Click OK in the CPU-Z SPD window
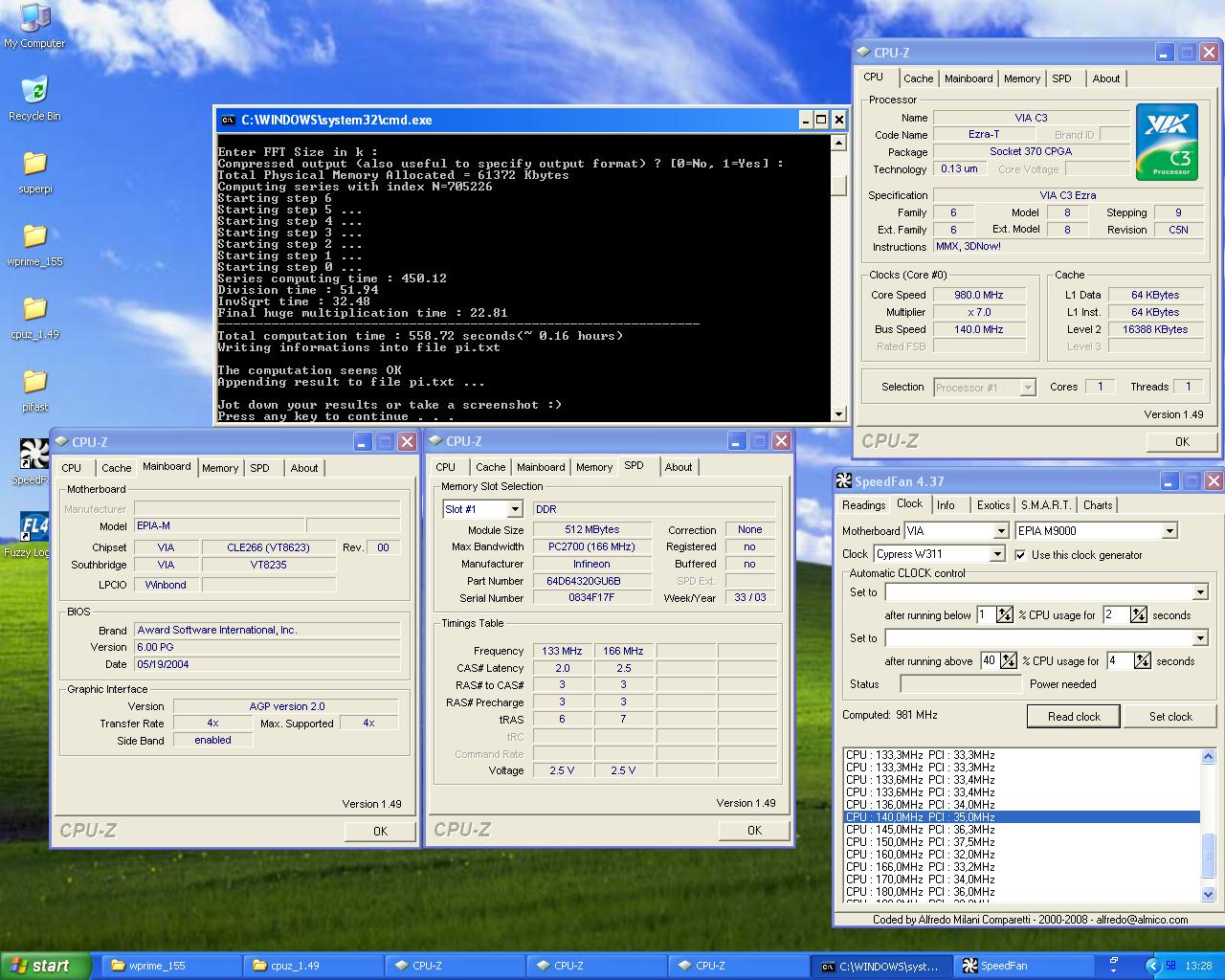This screenshot has width=1225, height=980. (x=754, y=830)
